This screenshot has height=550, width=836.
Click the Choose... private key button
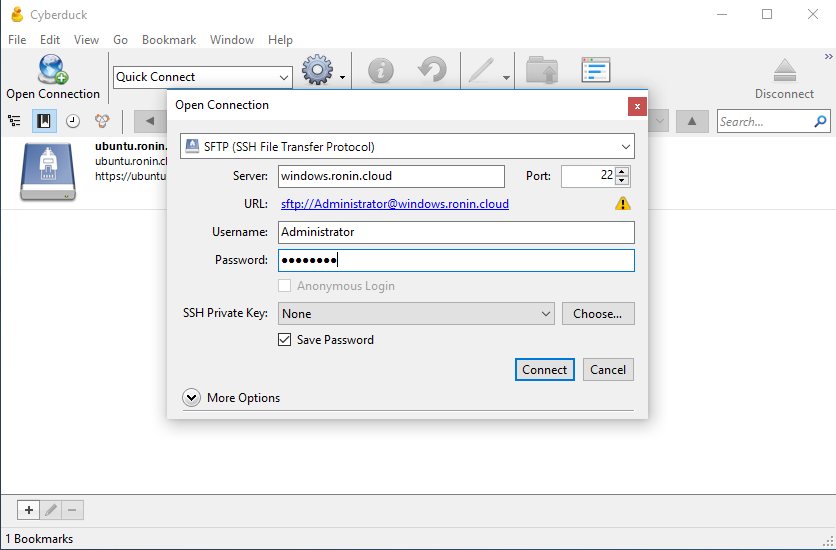point(598,314)
